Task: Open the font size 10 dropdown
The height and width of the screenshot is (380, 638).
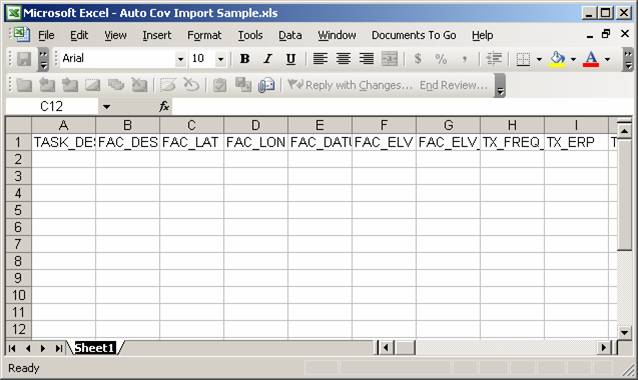Action: 220,59
